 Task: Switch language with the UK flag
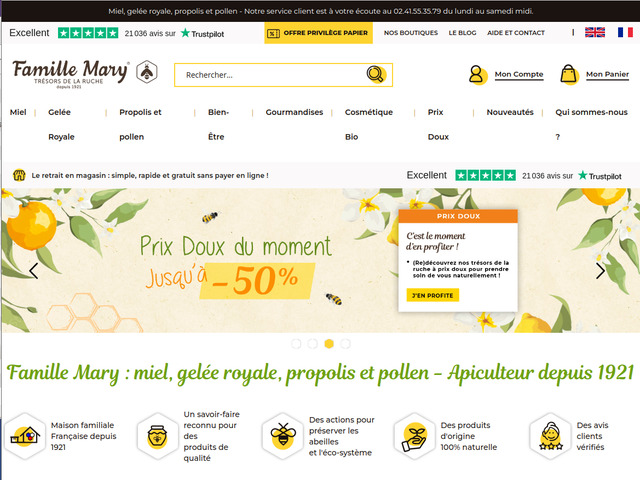point(595,32)
